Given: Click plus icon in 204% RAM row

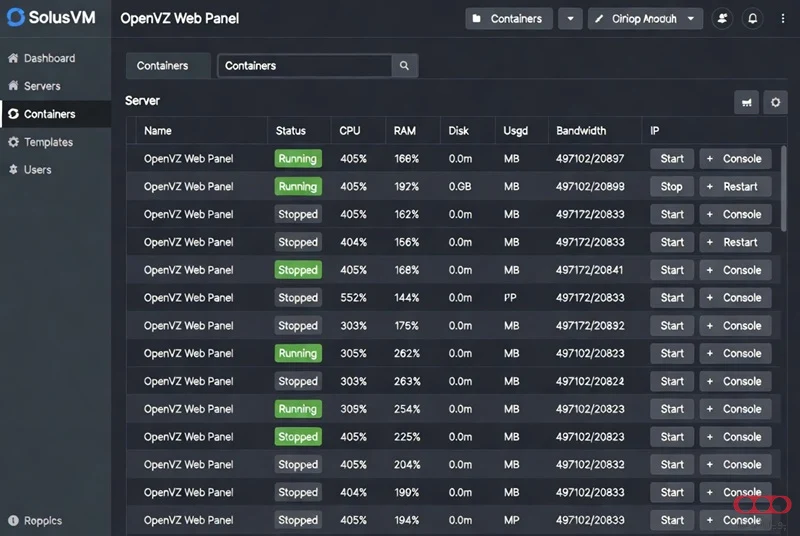Looking at the screenshot, I should pyautogui.click(x=710, y=465).
